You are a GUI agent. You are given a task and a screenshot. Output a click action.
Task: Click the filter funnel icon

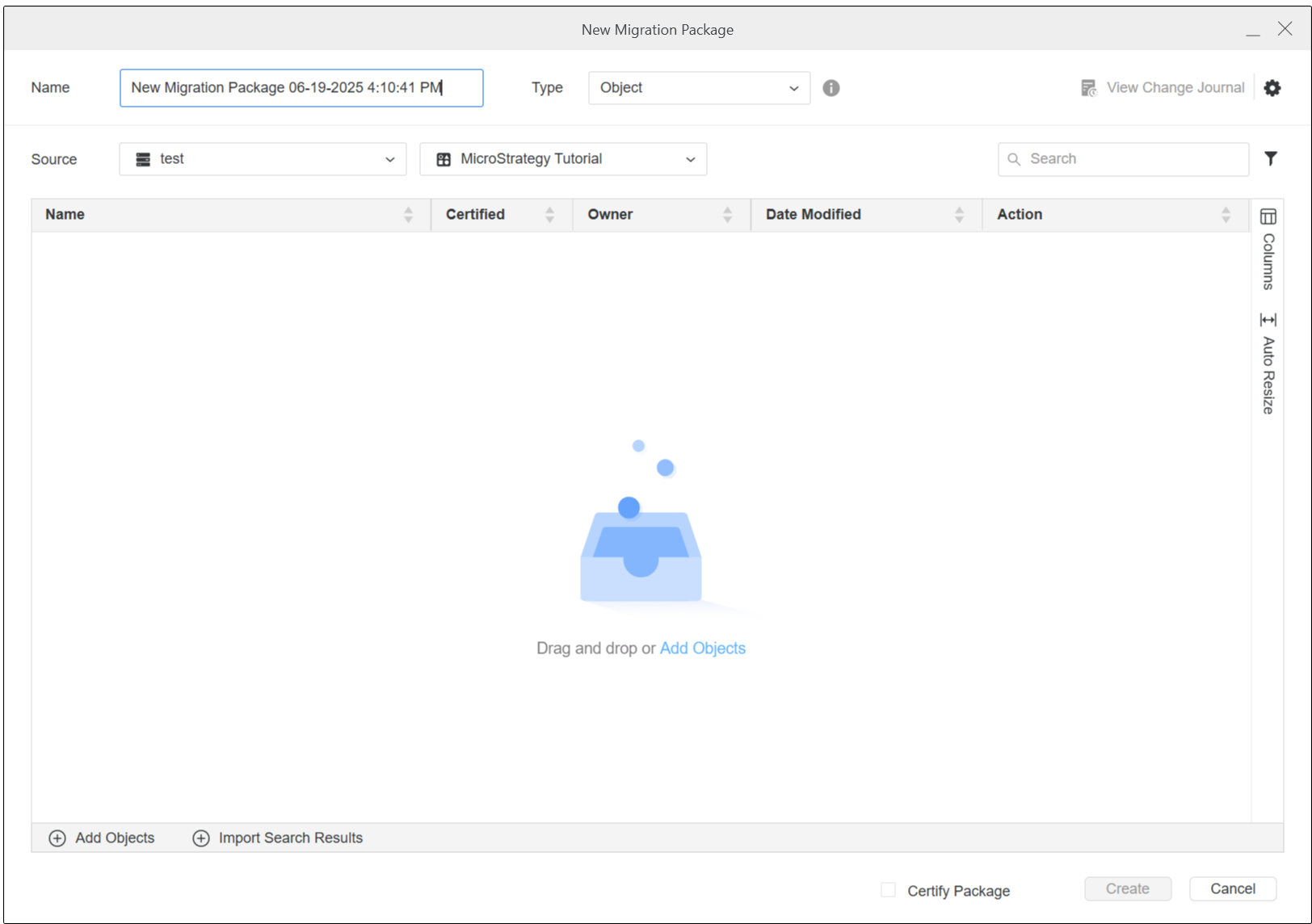pos(1270,158)
